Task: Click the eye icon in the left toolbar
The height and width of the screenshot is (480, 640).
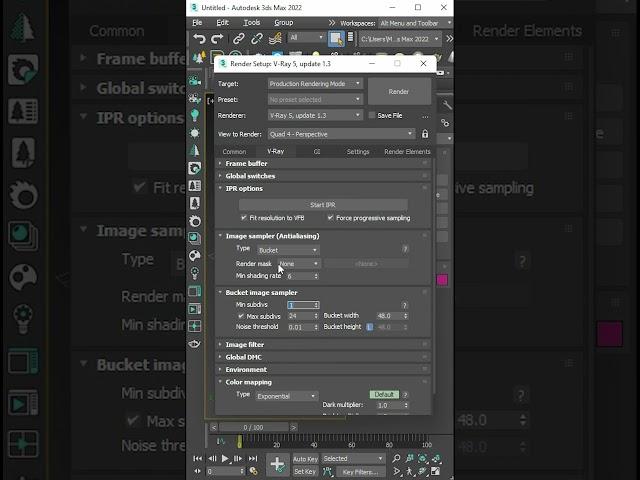Action: (x=195, y=344)
